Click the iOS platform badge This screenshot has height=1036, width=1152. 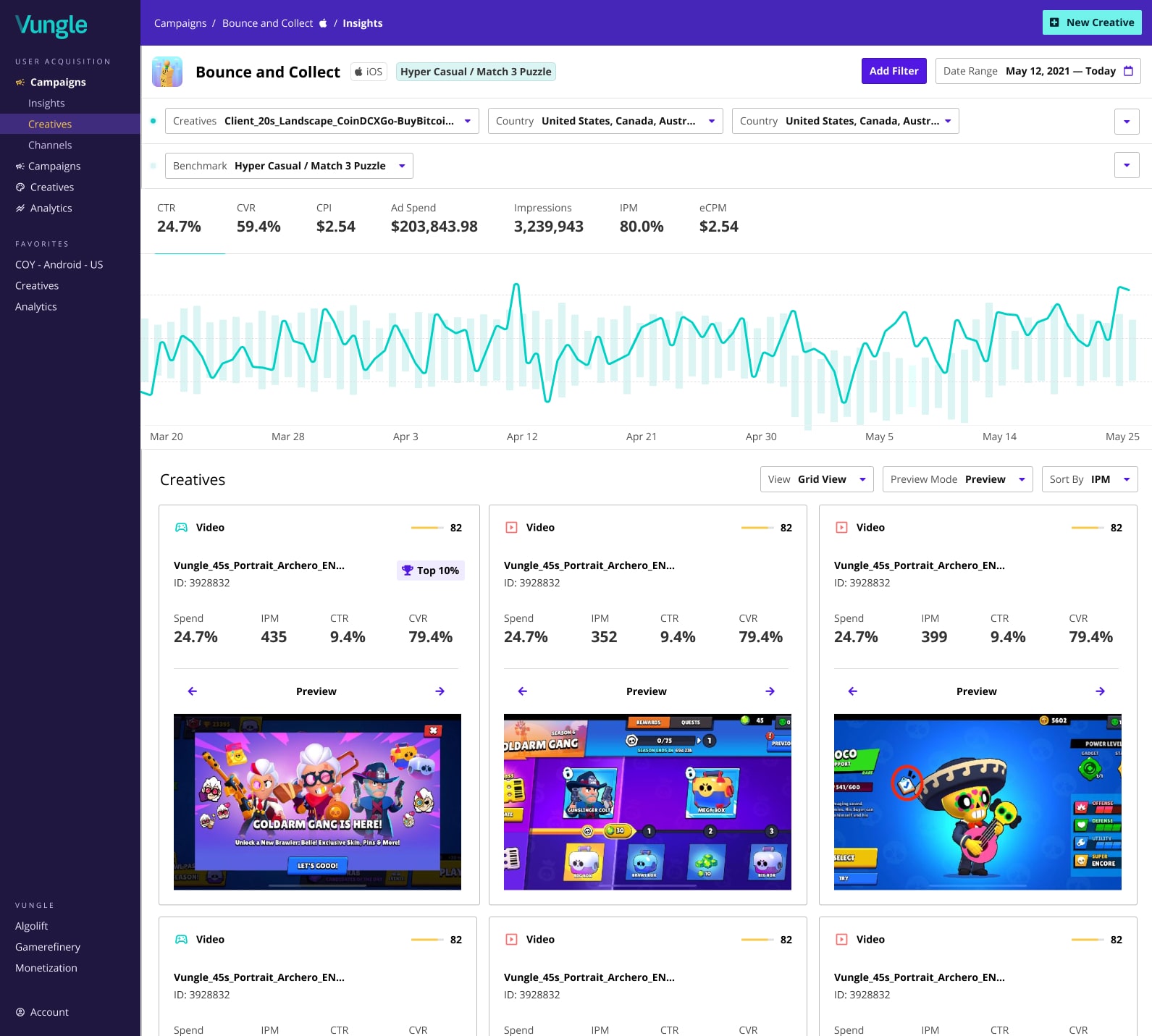(369, 72)
